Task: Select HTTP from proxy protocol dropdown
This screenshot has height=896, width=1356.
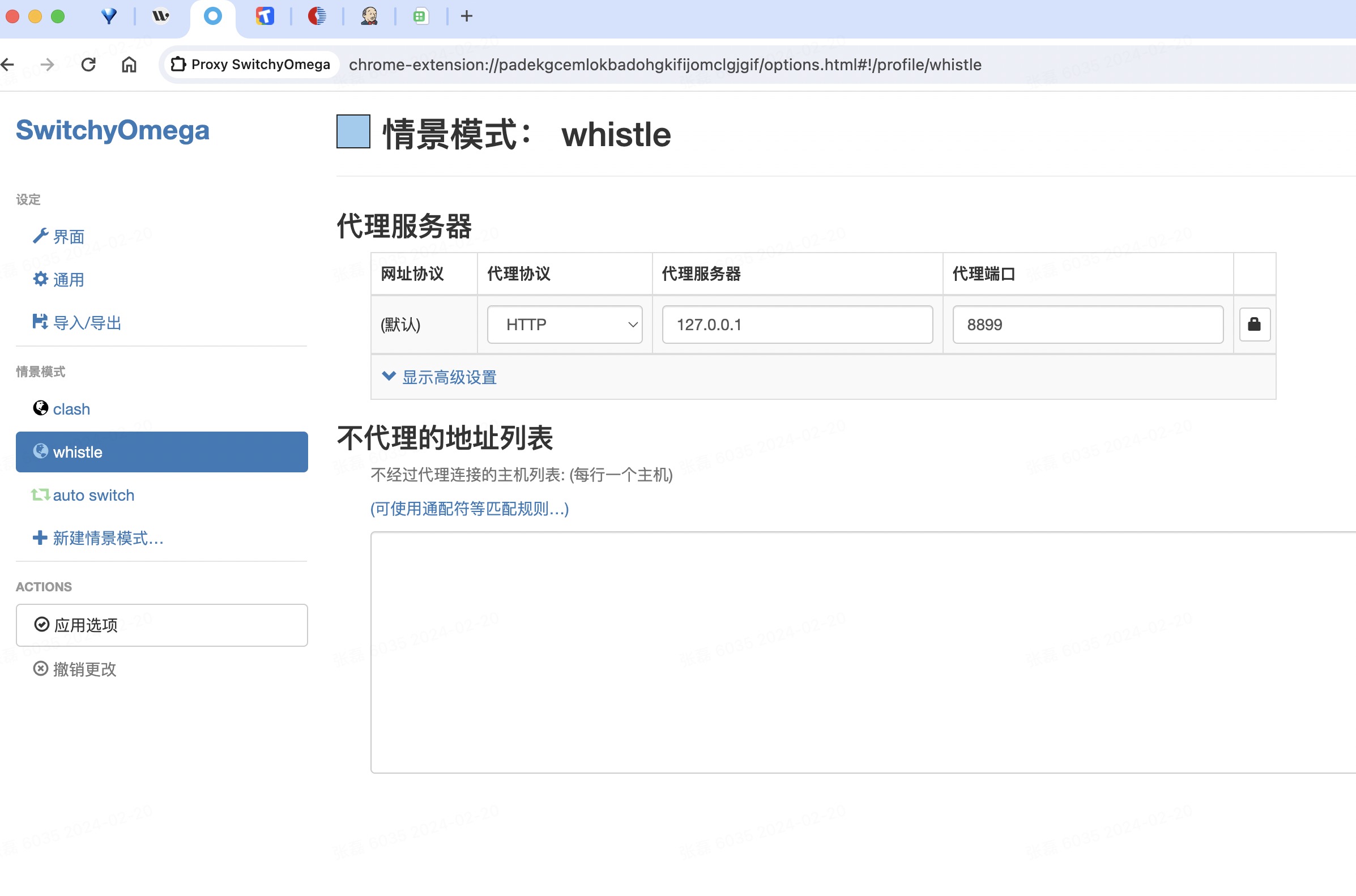Action: (x=565, y=325)
